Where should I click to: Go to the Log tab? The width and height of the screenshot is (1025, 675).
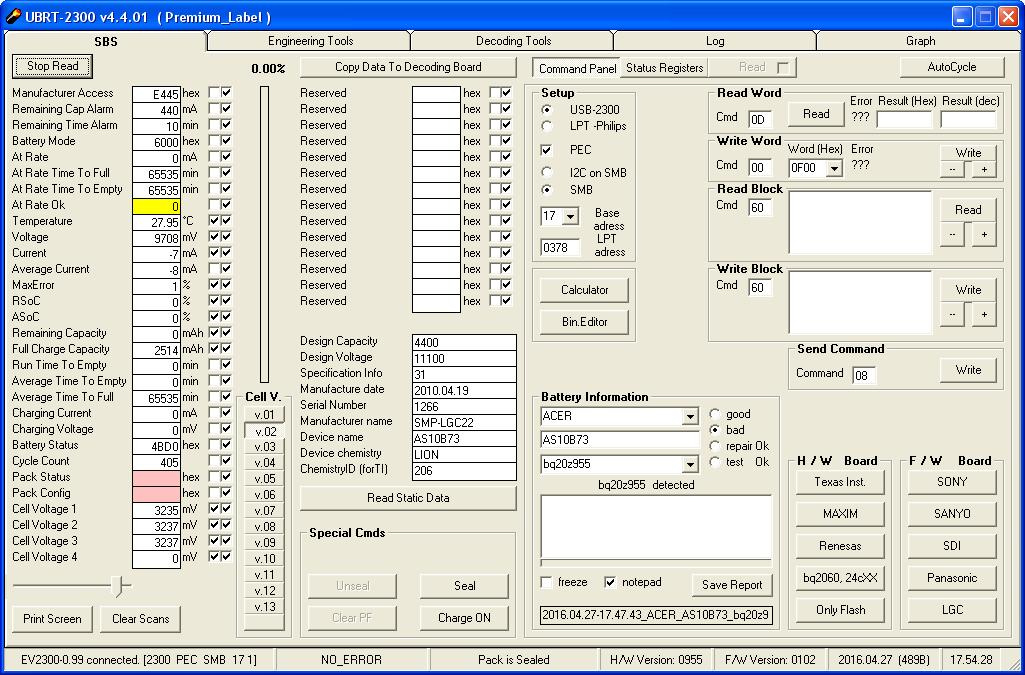714,41
